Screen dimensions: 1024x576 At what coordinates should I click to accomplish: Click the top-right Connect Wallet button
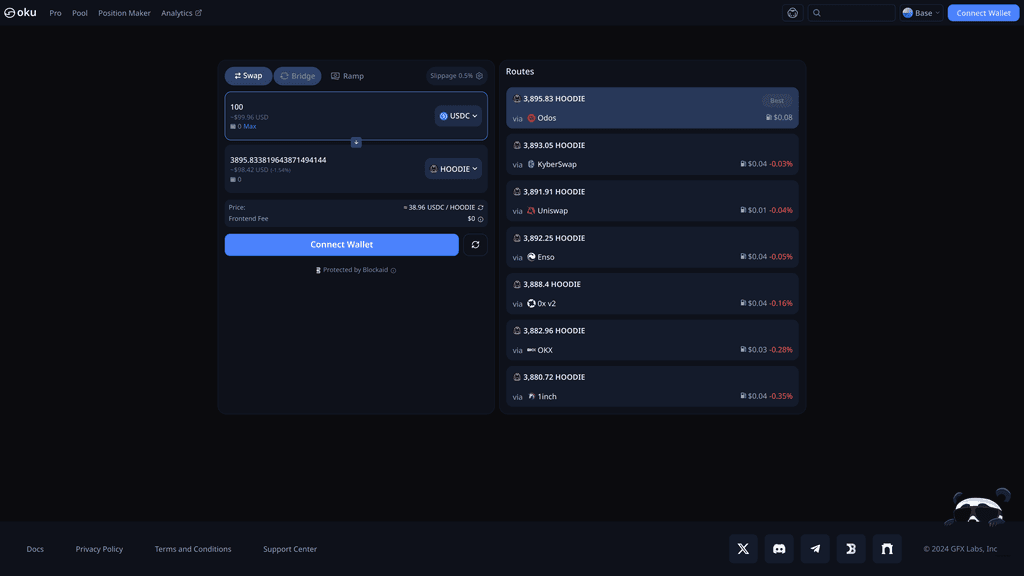[983, 13]
